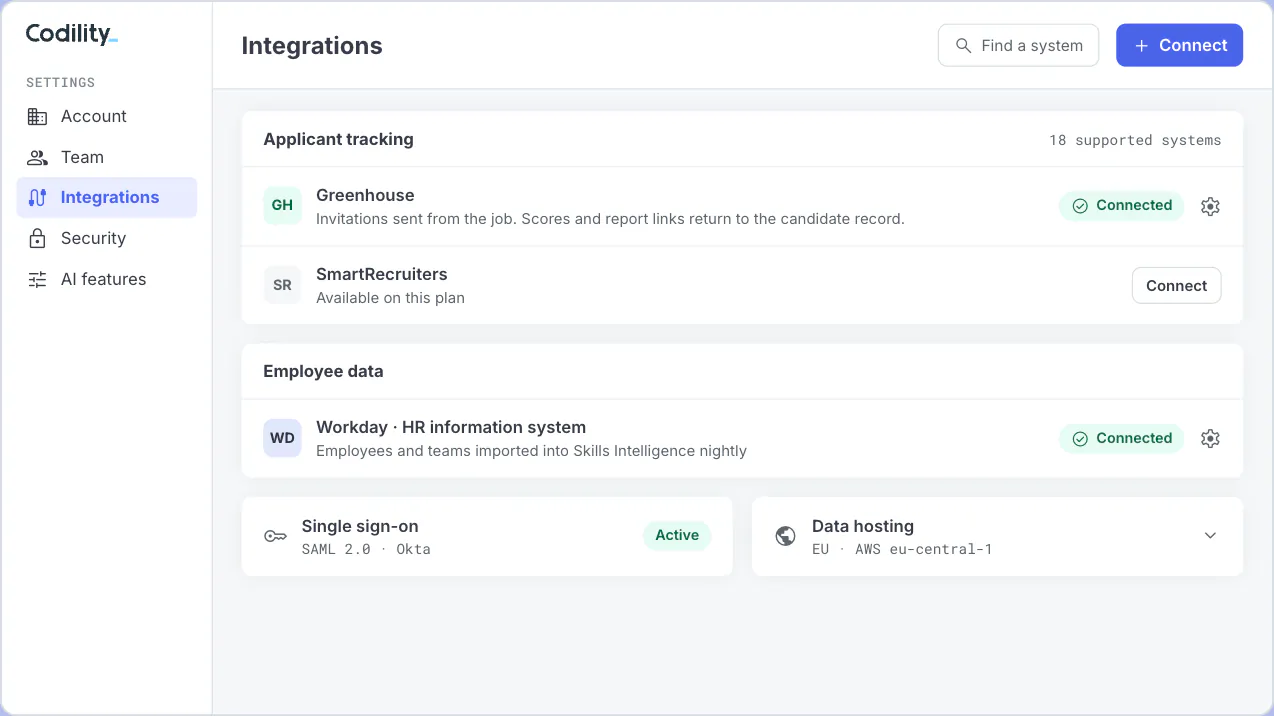The width and height of the screenshot is (1274, 716).
Task: Click the Integrations page title
Action: (312, 46)
